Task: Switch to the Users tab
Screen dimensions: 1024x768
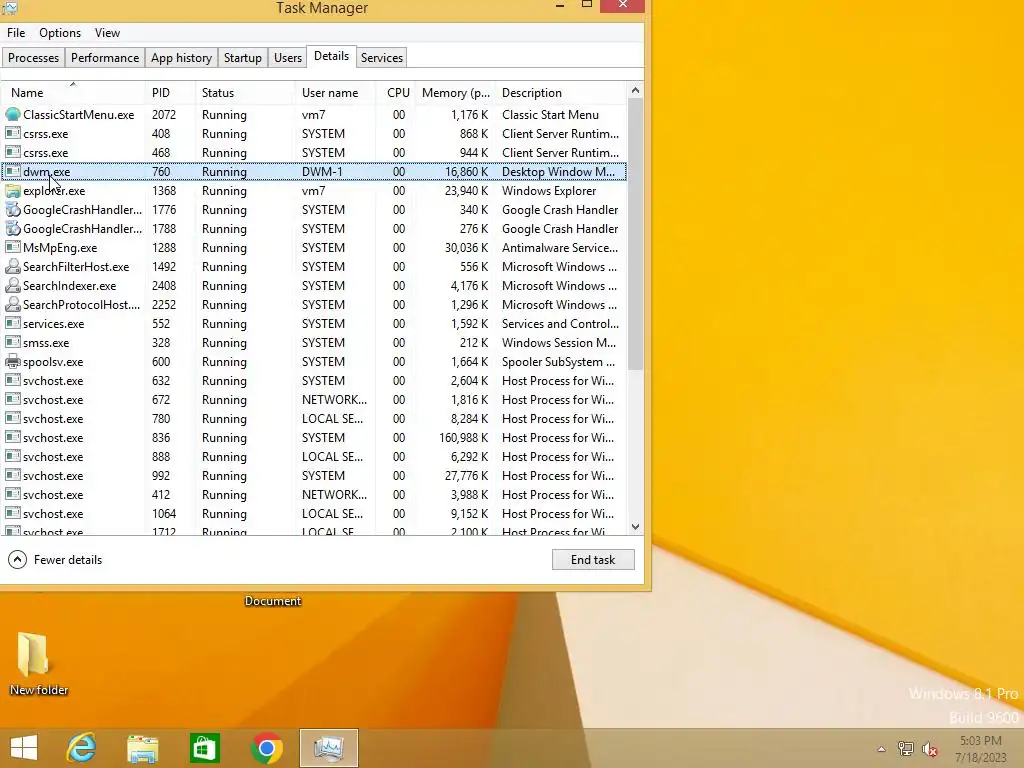Action: point(287,57)
